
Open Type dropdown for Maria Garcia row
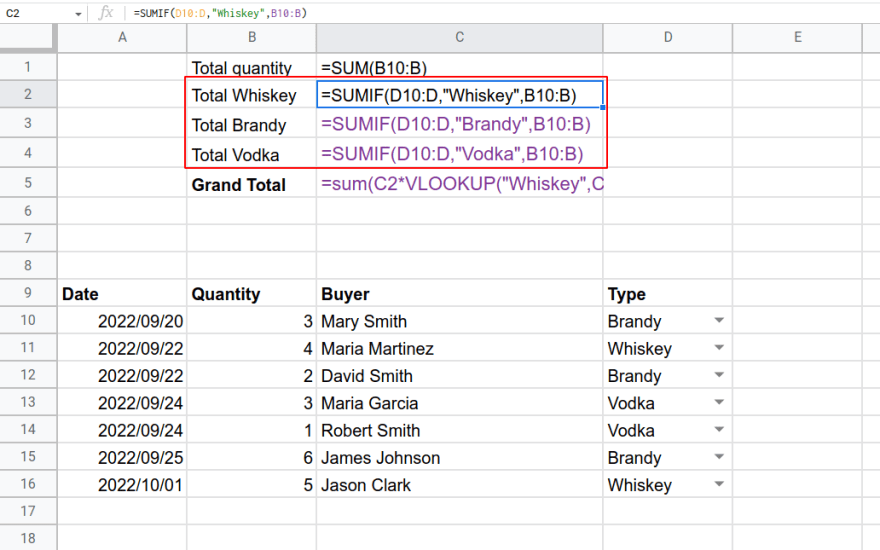click(719, 402)
